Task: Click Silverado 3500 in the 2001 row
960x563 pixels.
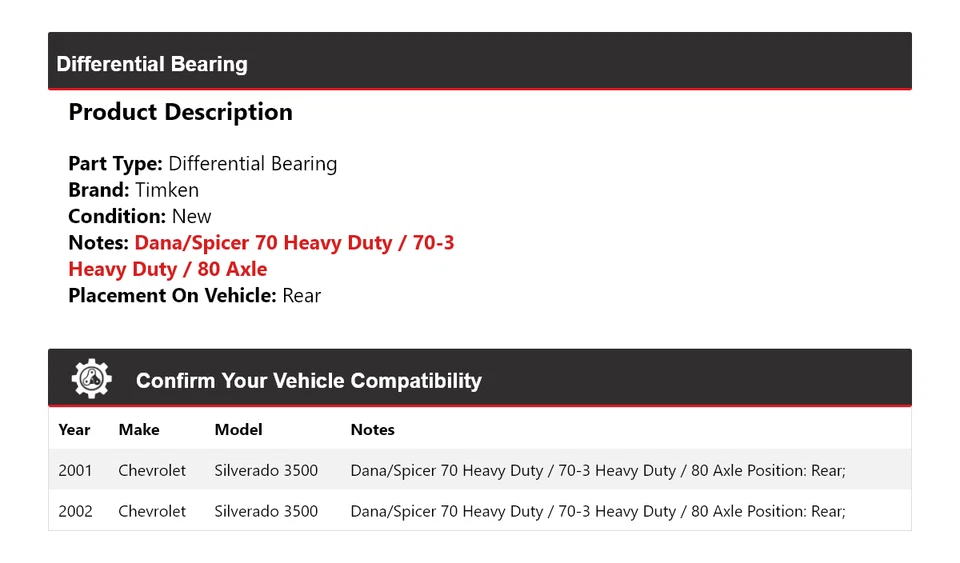Action: tap(266, 470)
